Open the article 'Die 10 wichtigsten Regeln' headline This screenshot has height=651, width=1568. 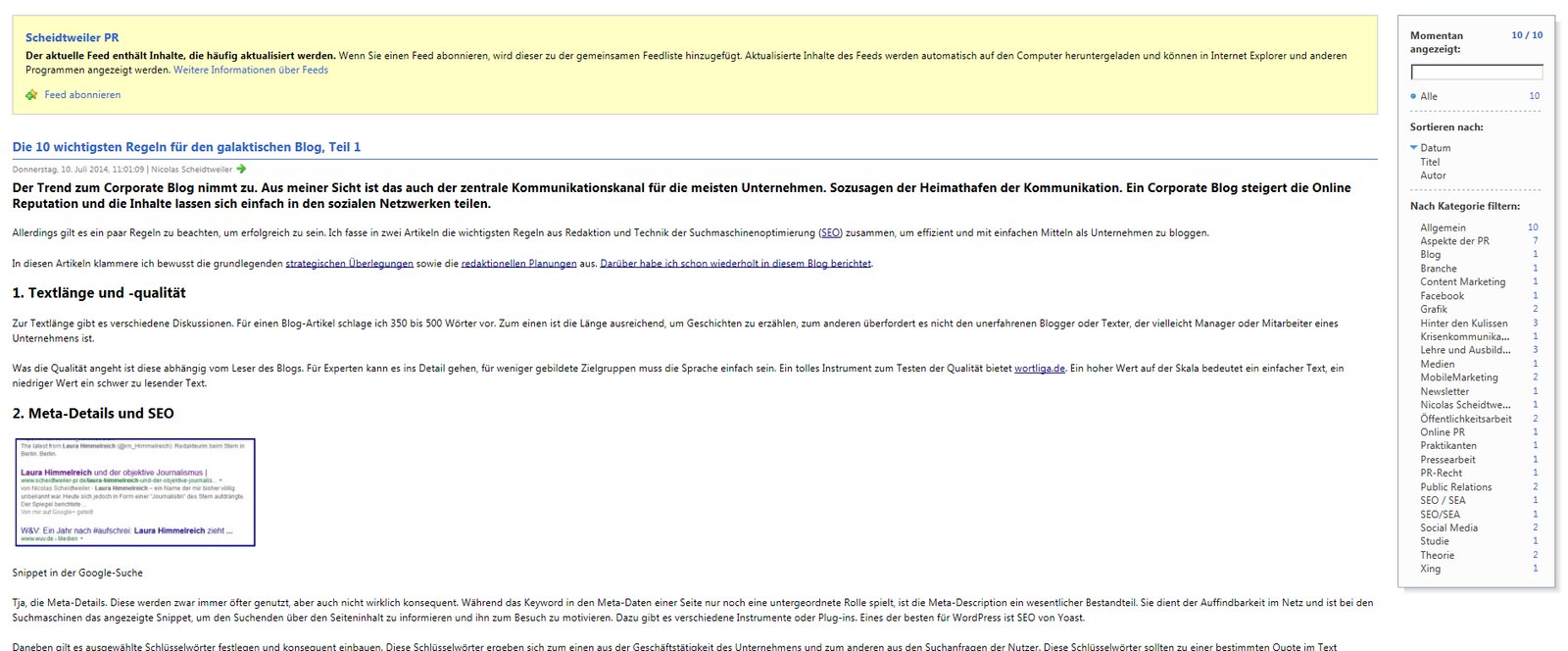186,147
